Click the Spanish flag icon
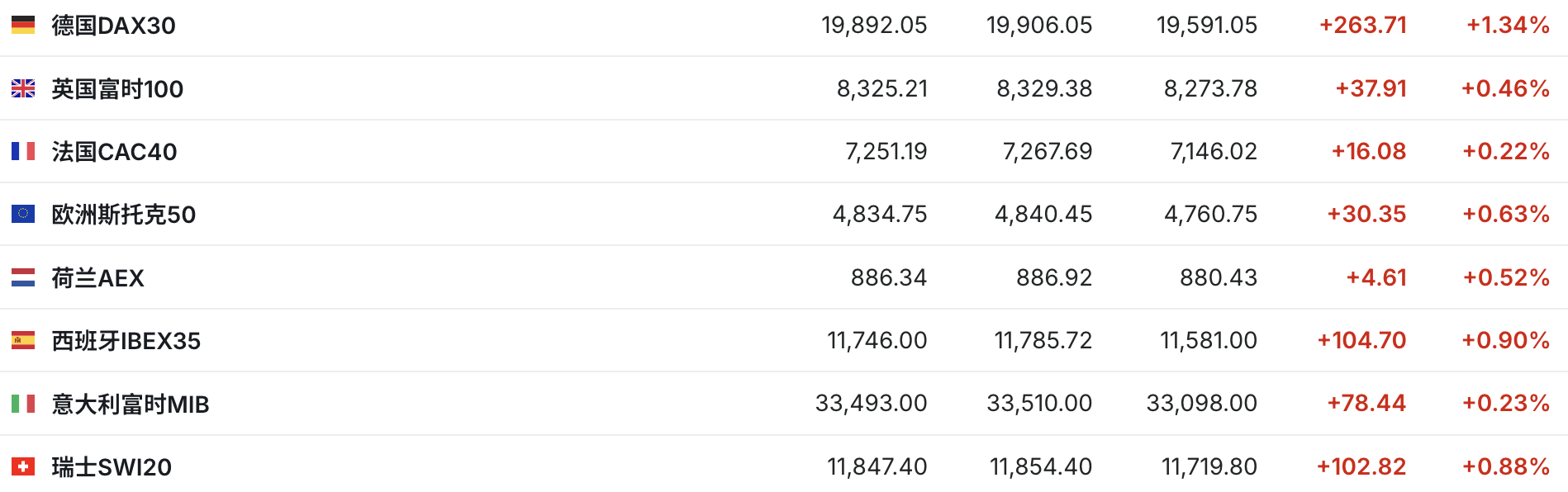 point(23,340)
